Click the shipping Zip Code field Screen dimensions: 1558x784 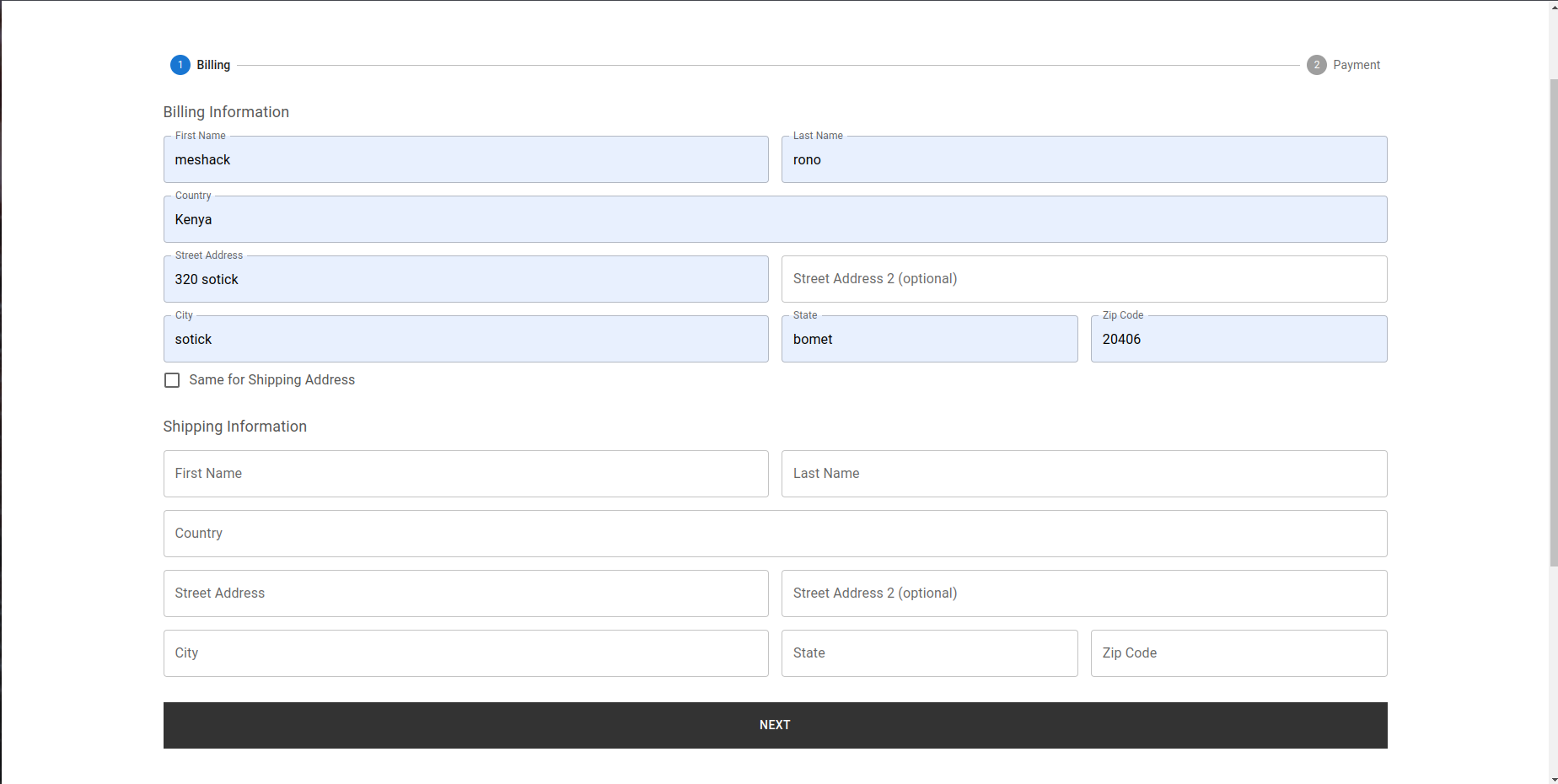tap(1238, 653)
